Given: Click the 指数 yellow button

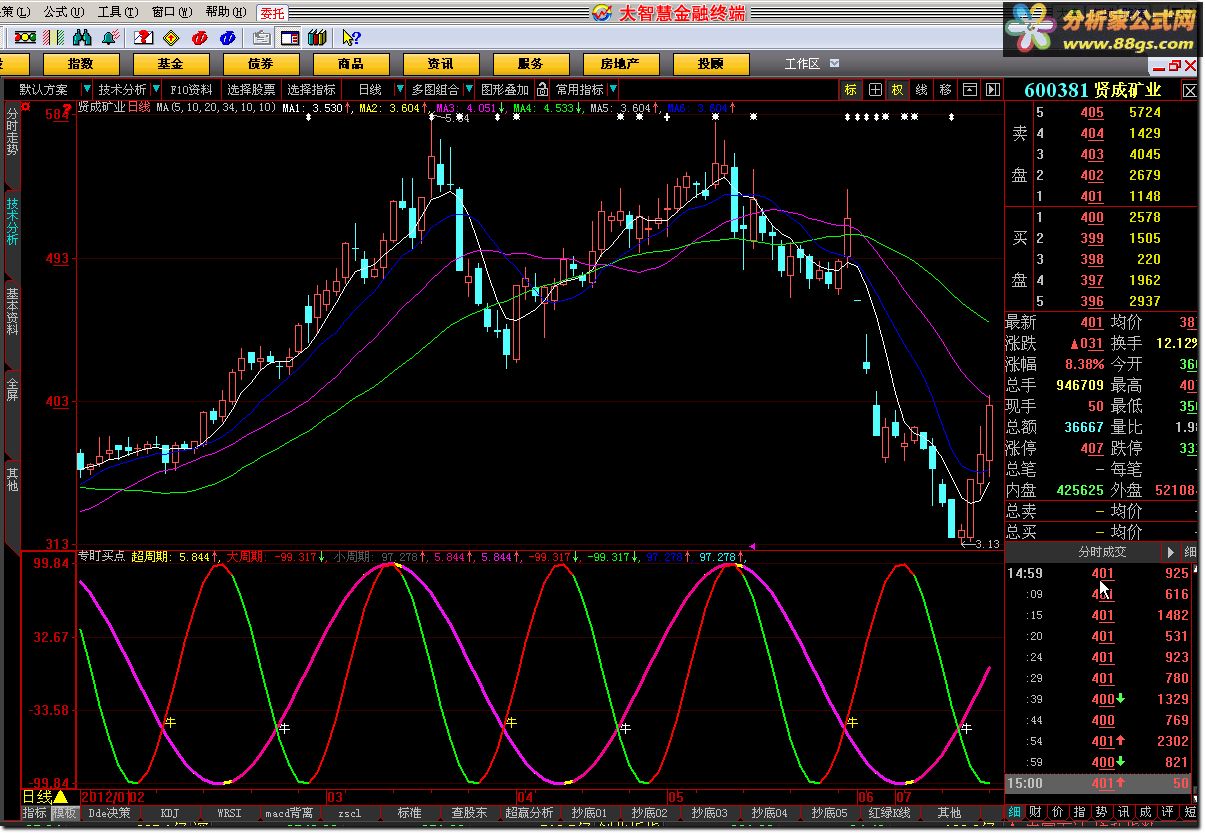Looking at the screenshot, I should click(81, 64).
